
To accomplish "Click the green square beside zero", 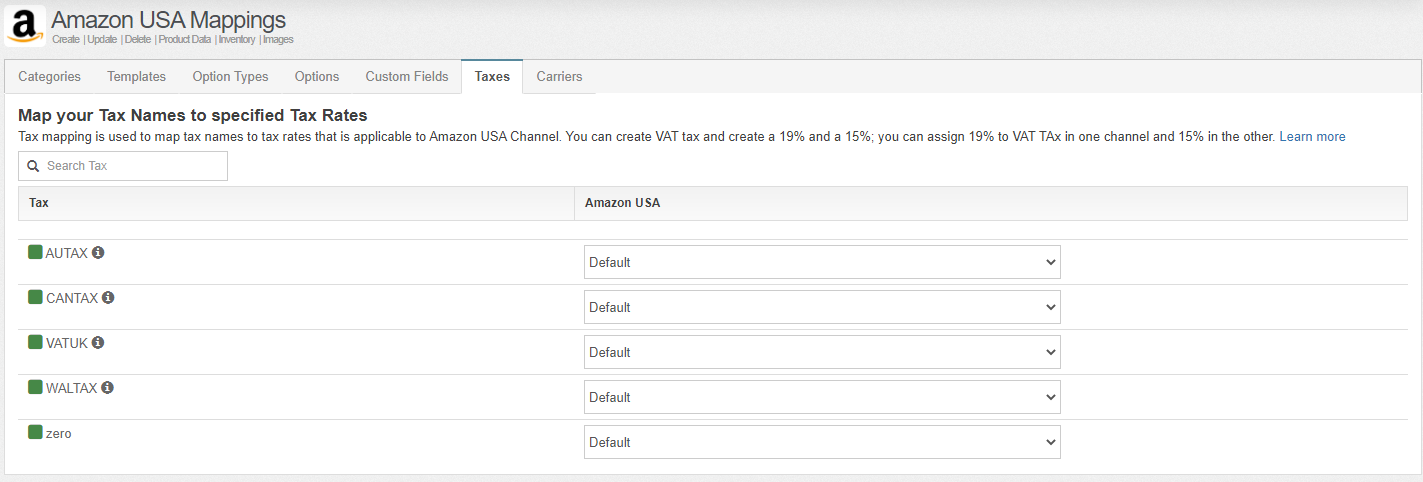I will tap(35, 432).
